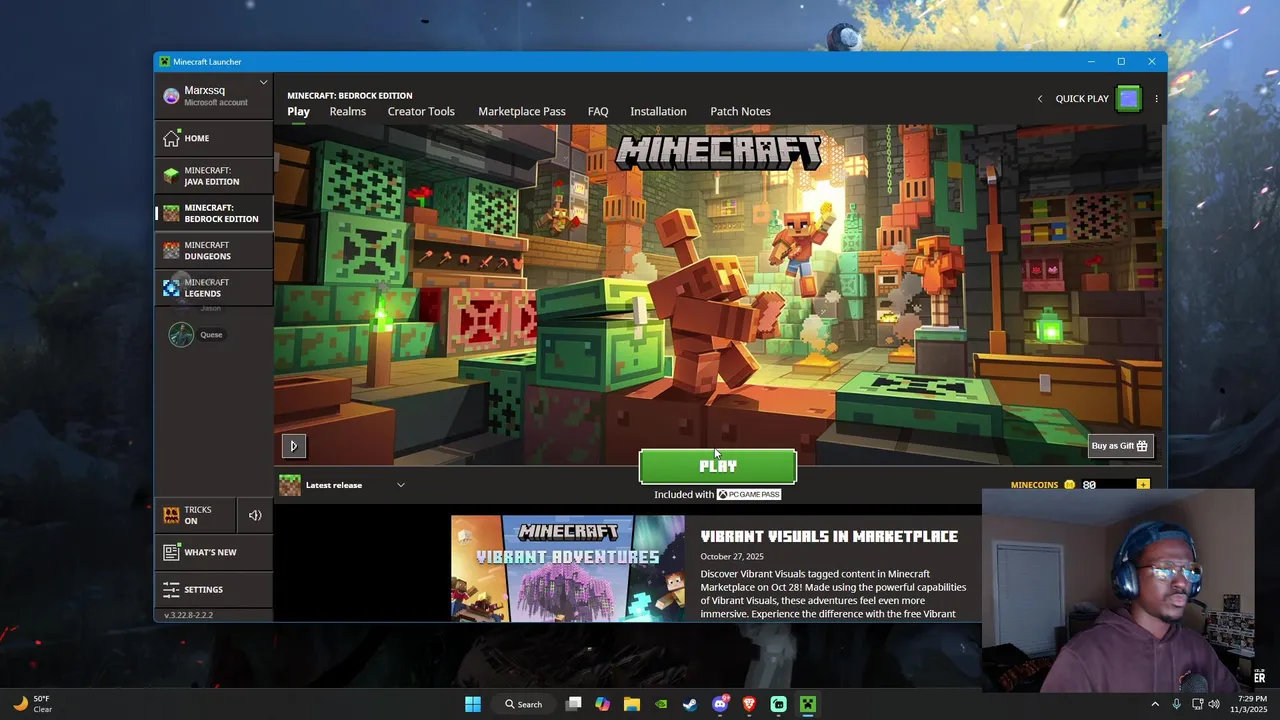Select Minecraft: Bedrock Edition in sidebar
The width and height of the screenshot is (1280, 720).
(x=213, y=213)
